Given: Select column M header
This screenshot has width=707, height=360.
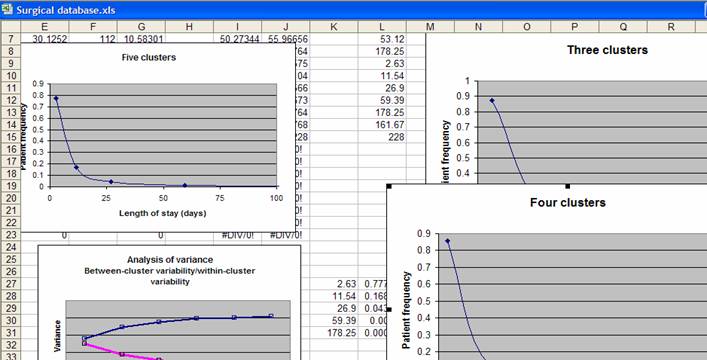Looking at the screenshot, I should [430, 27].
